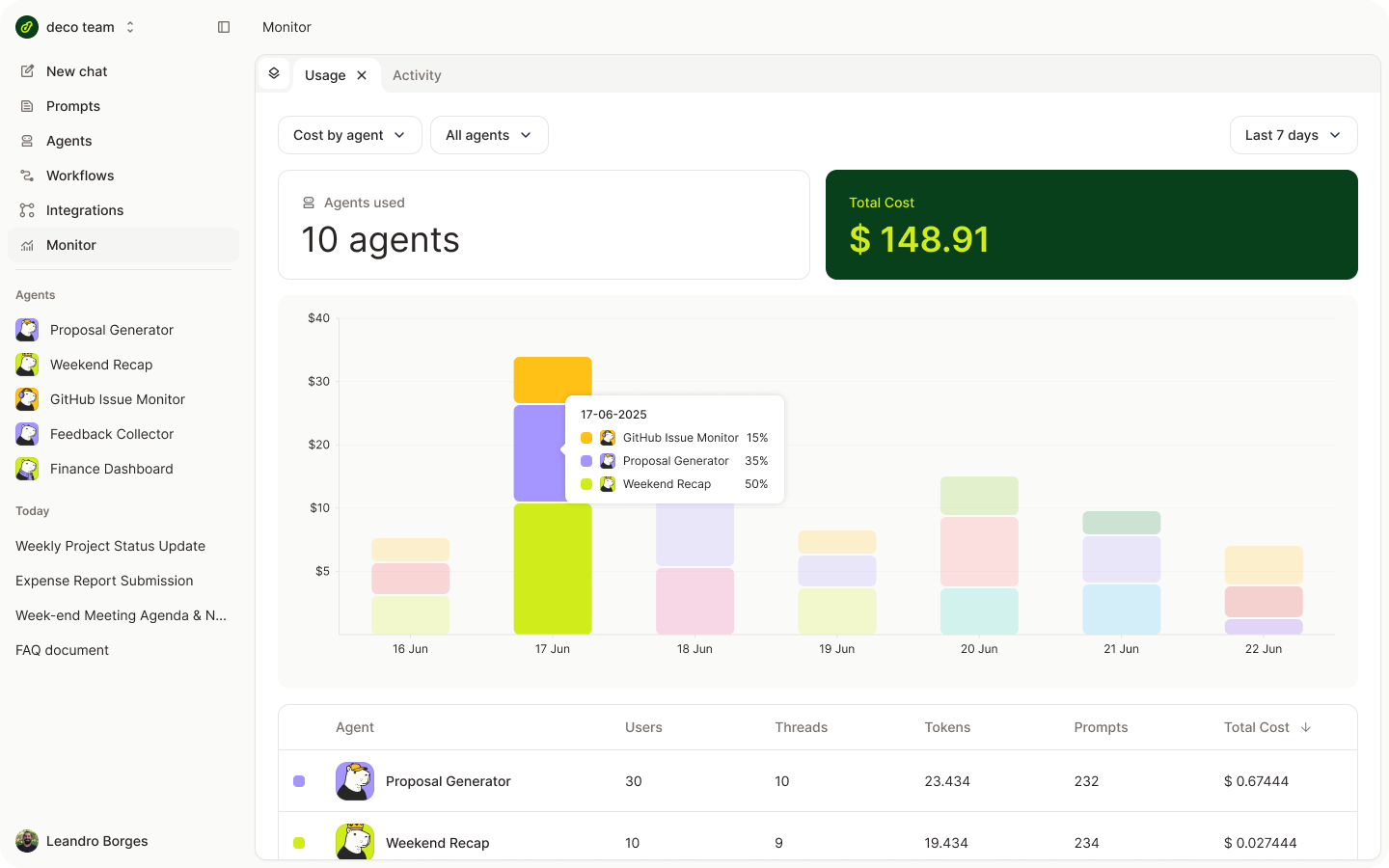Switch to the Activity tab
Viewport: 1389px width, 868px height.
click(417, 75)
